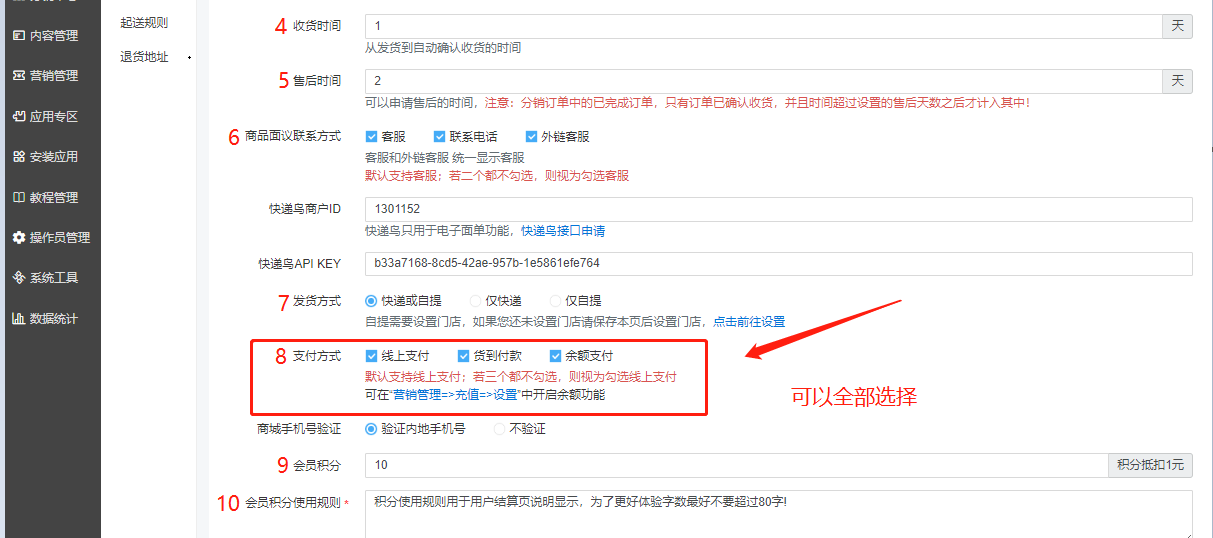Click the 系统工具 sidebar icon
The height and width of the screenshot is (538, 1213).
pos(18,277)
